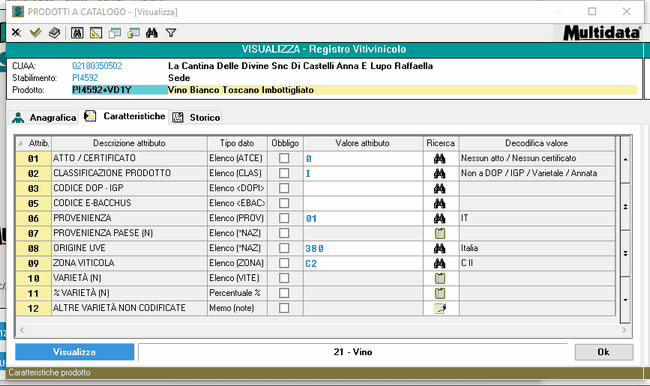Click the Ok button
Screen dimensions: 650x386
[x=604, y=352]
